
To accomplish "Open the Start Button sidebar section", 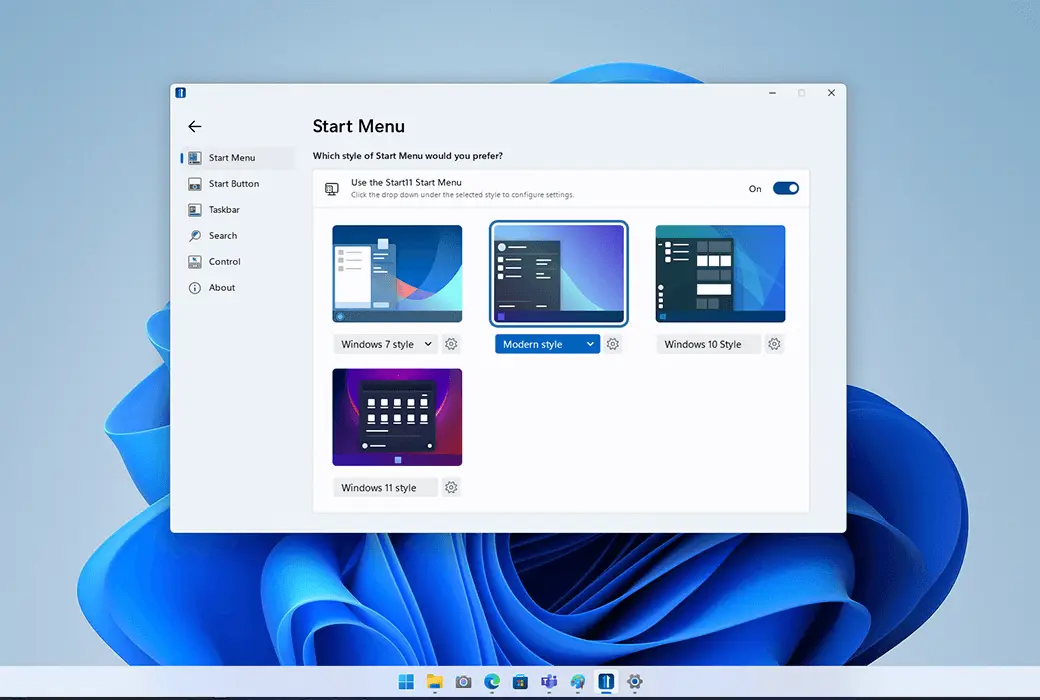I will [x=237, y=184].
